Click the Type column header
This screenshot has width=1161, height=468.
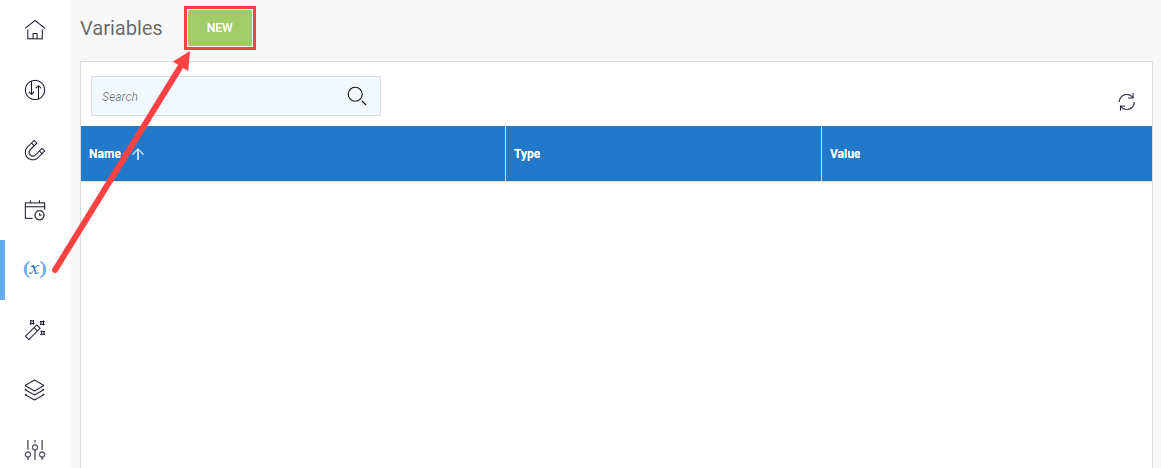[527, 154]
